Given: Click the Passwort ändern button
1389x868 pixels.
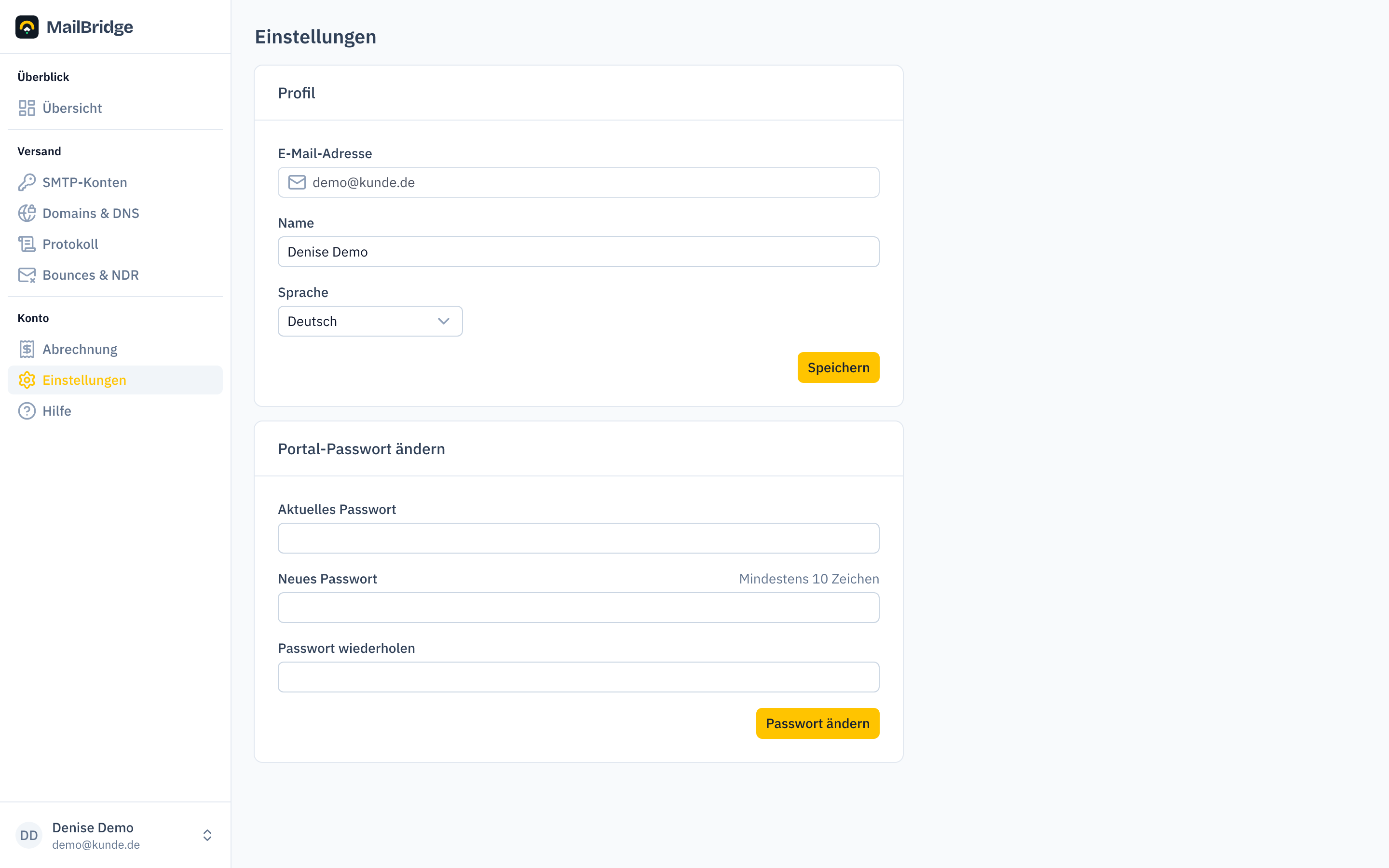Looking at the screenshot, I should [817, 723].
